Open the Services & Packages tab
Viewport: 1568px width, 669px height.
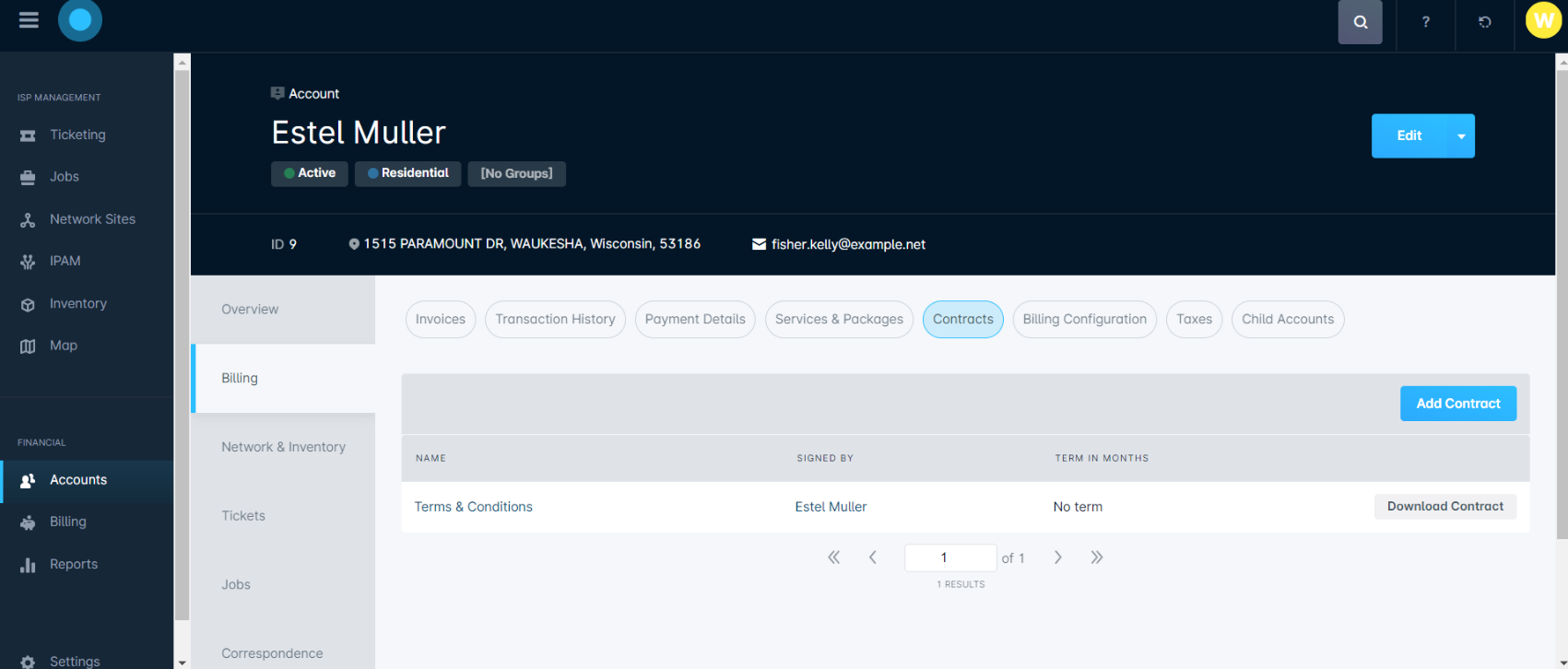point(839,320)
